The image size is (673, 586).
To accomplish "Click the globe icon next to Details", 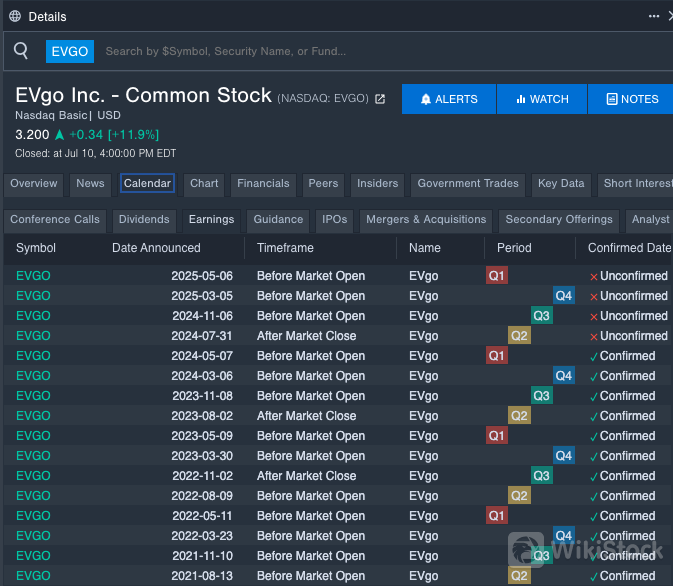I will click(14, 16).
